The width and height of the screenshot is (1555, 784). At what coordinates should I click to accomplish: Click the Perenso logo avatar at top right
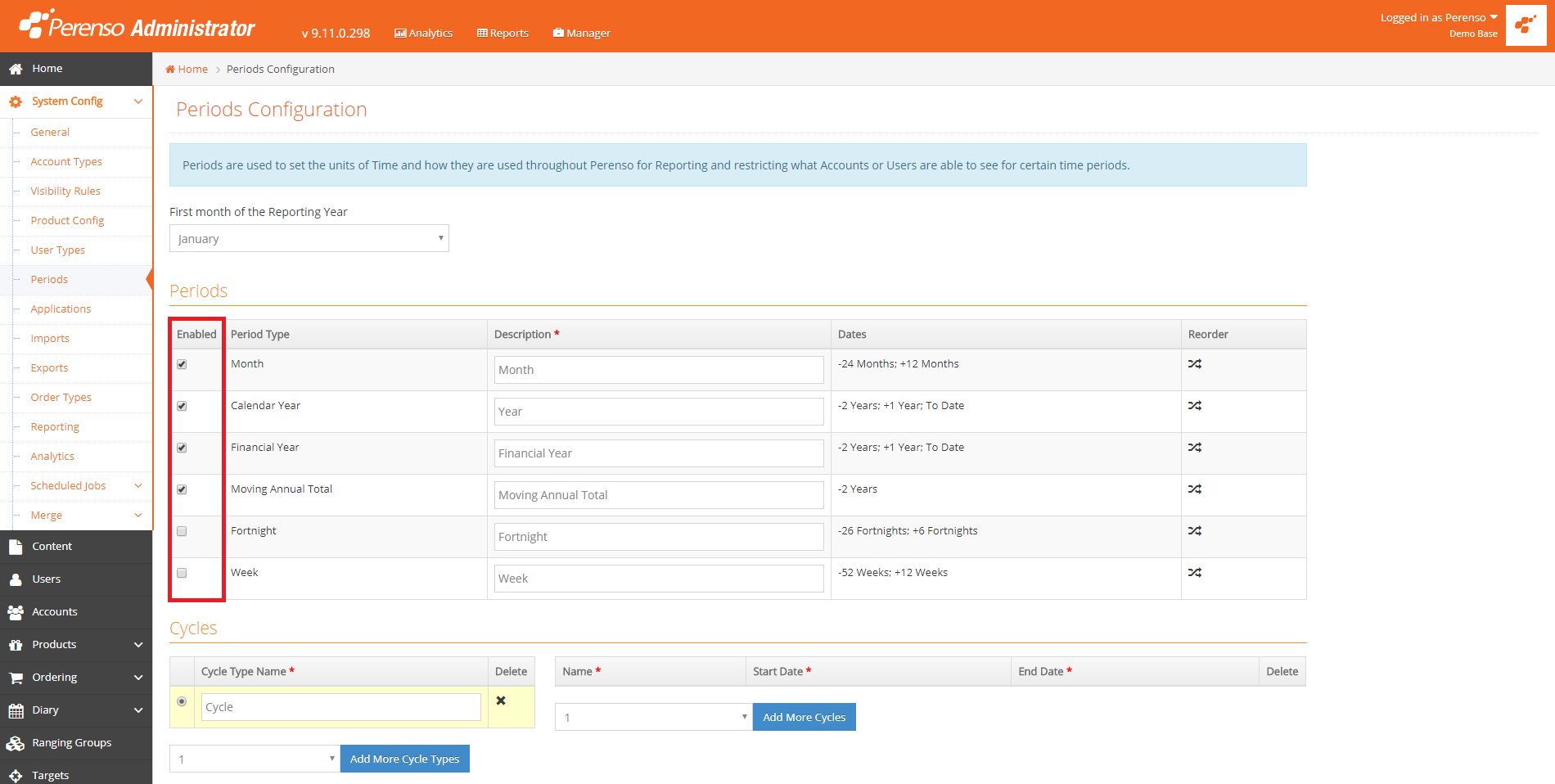coord(1526,25)
